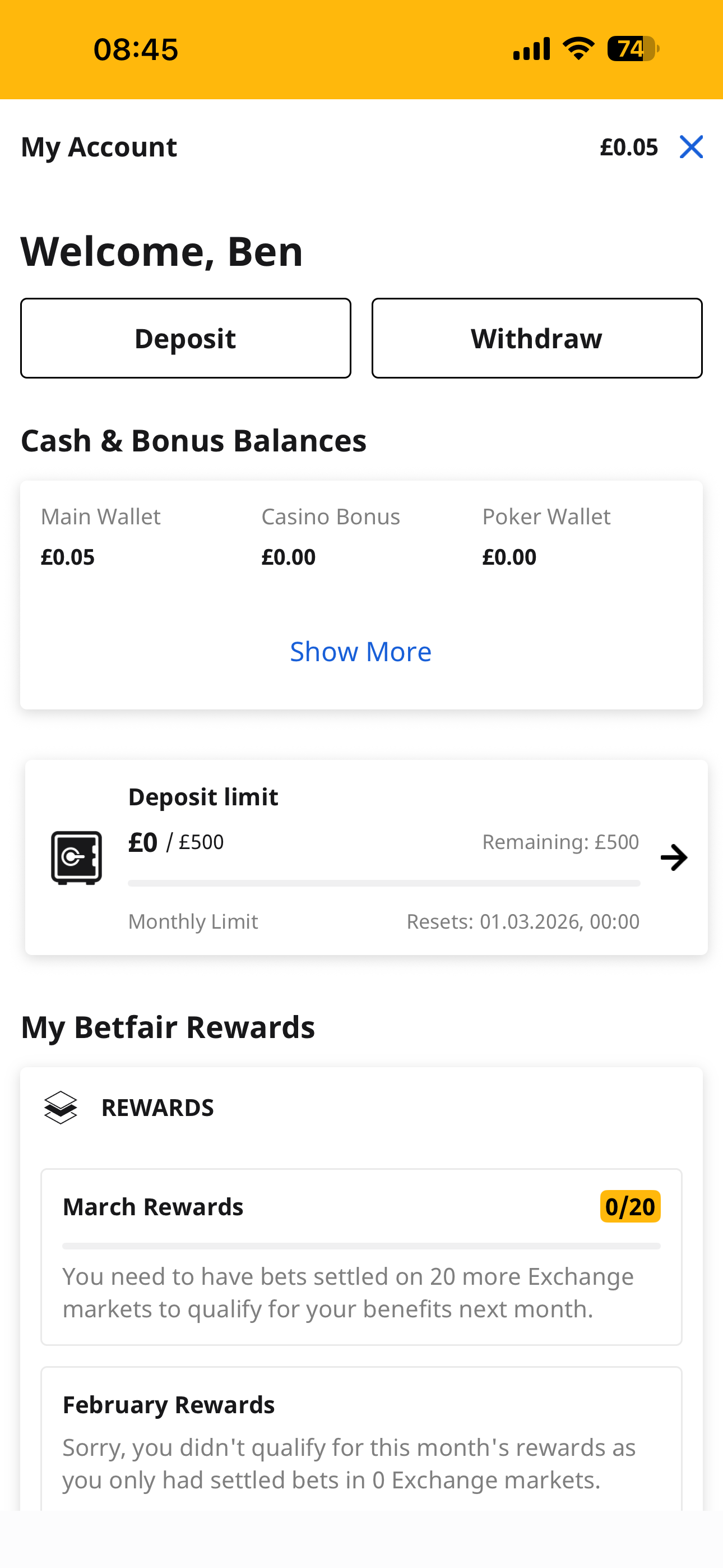Tap the clock showing 08:45
This screenshot has width=723, height=1568.
pos(136,49)
